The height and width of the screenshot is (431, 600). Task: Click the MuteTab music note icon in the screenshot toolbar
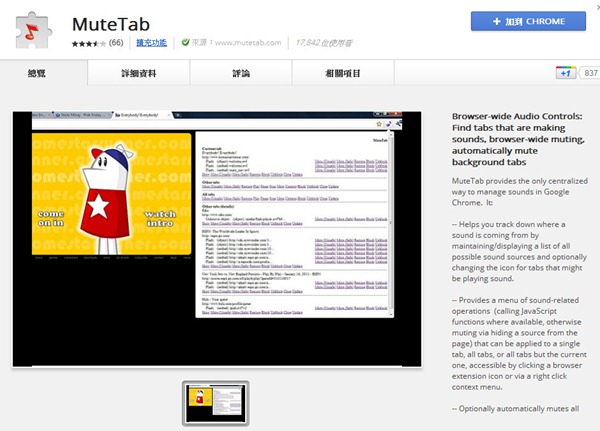389,124
